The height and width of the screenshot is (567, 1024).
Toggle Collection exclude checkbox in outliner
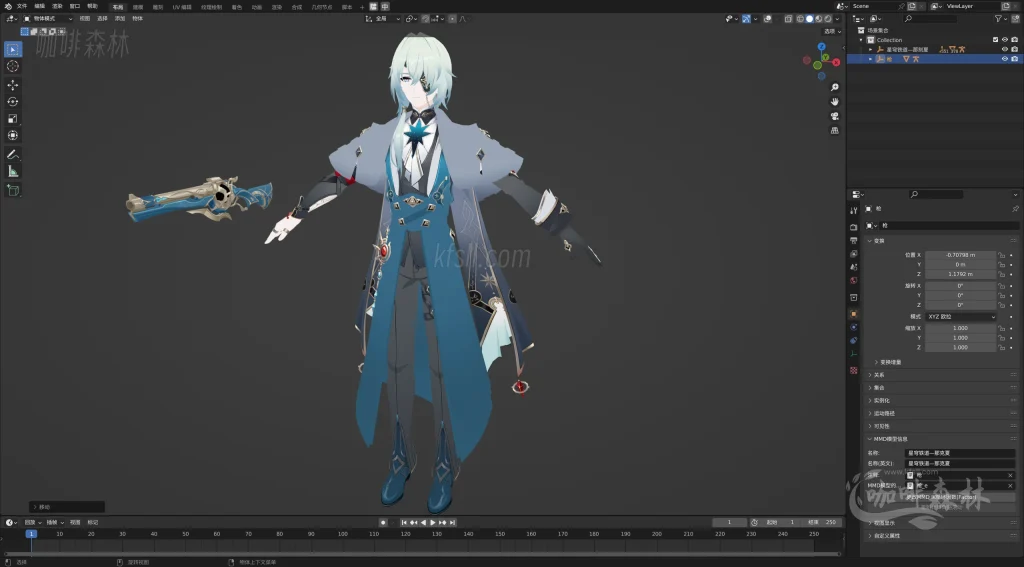pos(995,40)
